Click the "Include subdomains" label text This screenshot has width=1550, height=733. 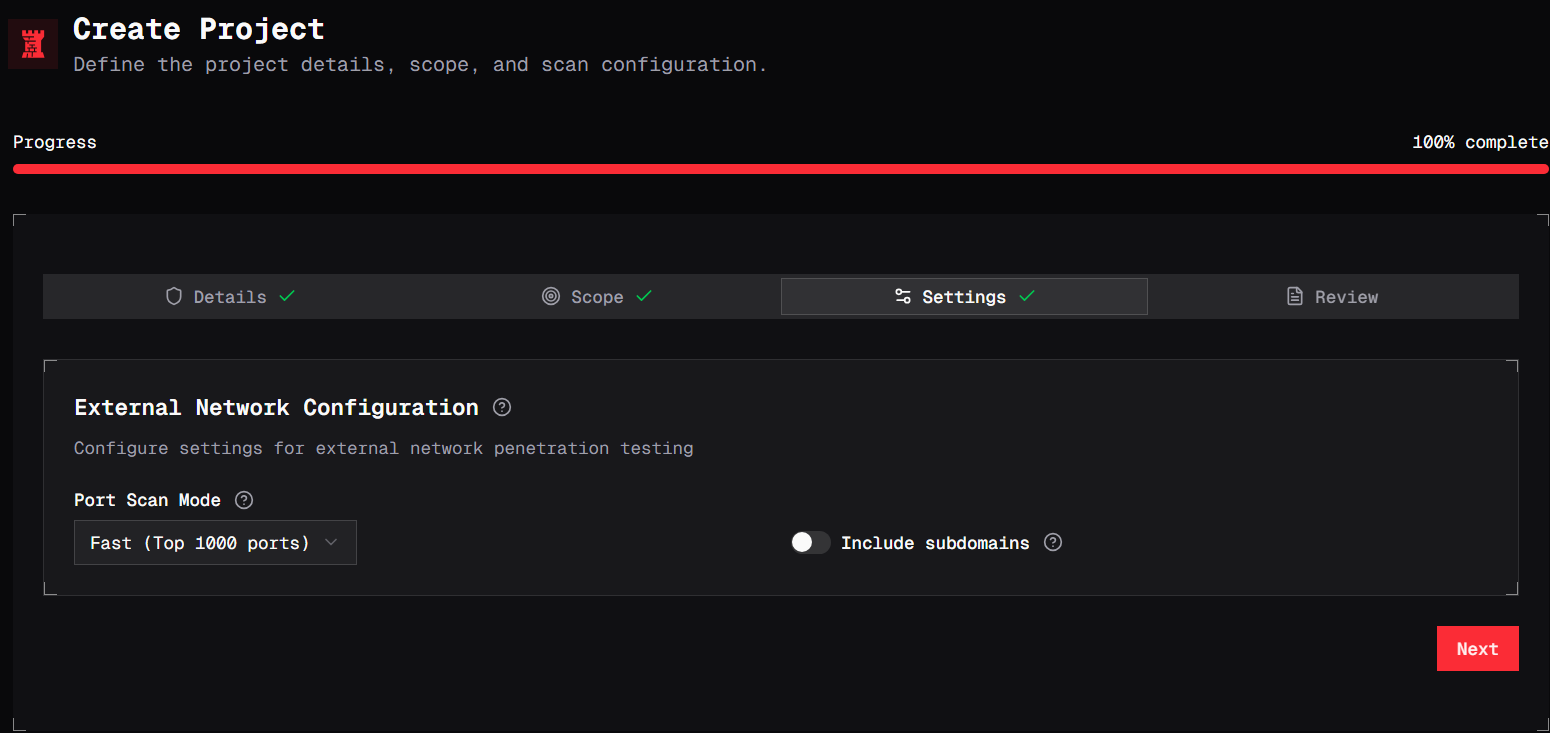click(935, 543)
